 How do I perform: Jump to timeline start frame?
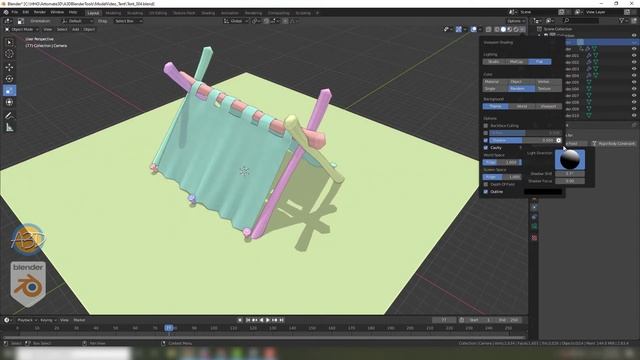coord(248,320)
